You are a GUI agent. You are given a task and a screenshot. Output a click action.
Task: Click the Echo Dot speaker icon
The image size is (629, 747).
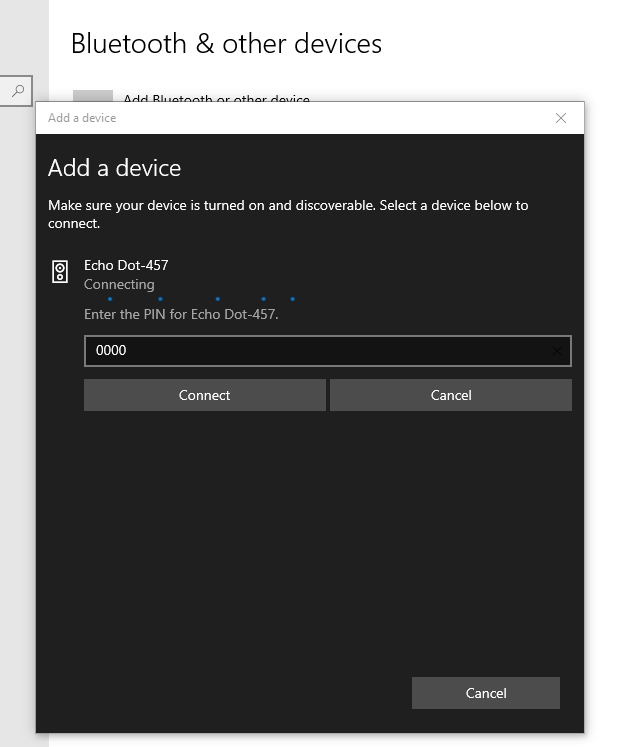(60, 271)
